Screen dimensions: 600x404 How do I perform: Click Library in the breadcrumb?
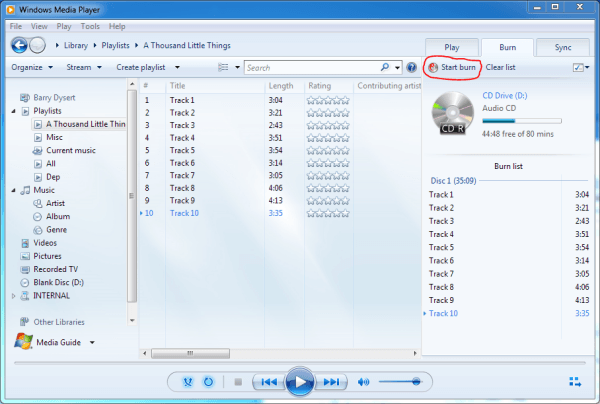[x=76, y=46]
